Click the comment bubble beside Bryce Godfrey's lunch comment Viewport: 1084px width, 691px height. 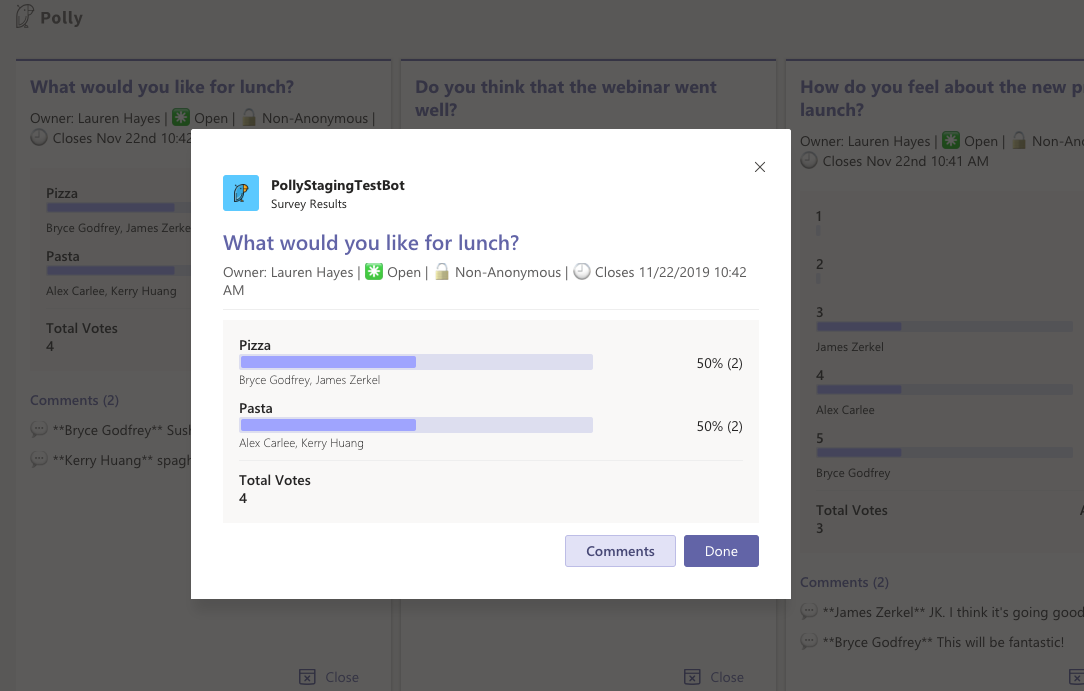tap(39, 429)
